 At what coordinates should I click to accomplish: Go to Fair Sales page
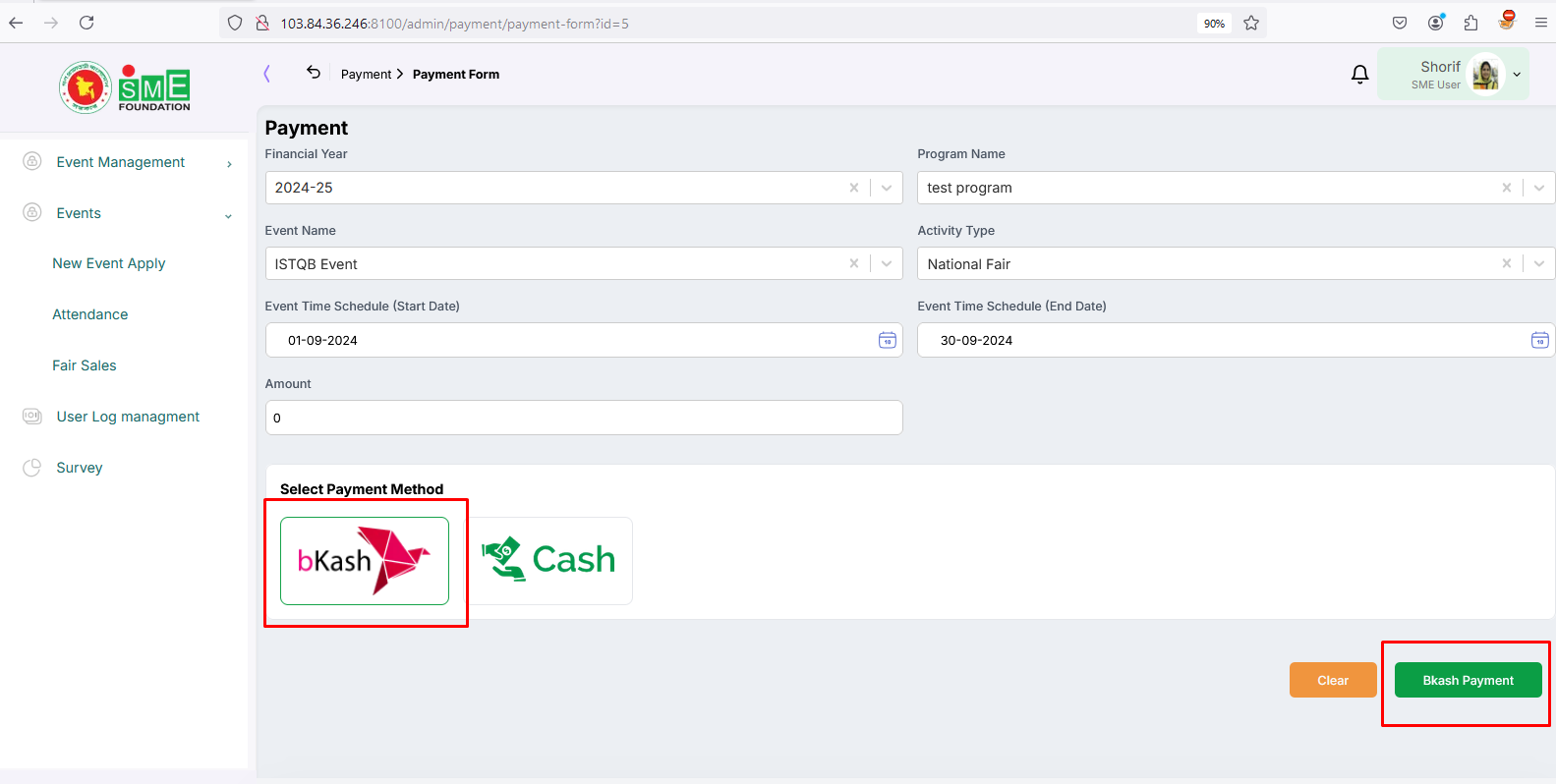click(x=85, y=365)
